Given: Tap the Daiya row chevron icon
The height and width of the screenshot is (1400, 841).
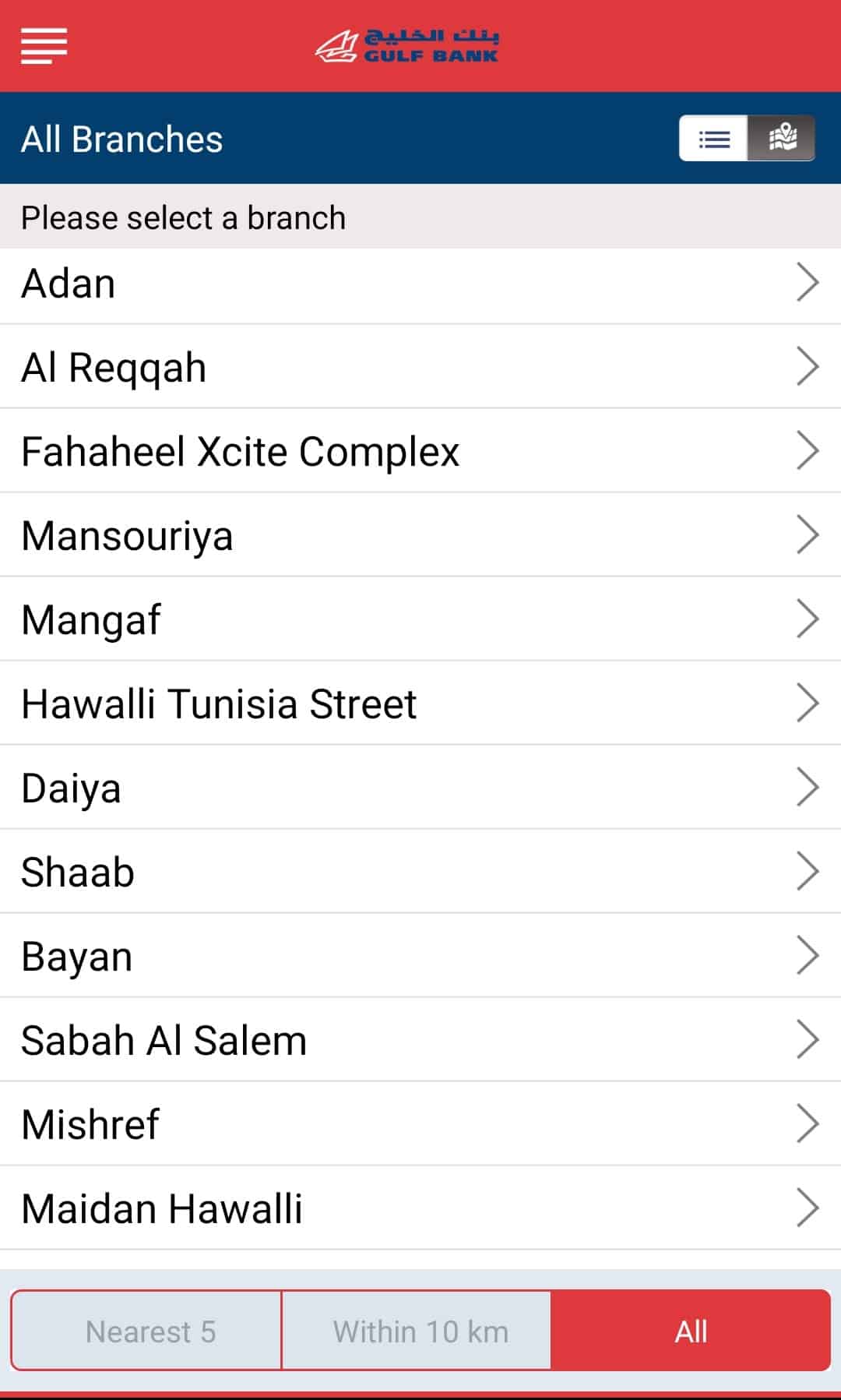Looking at the screenshot, I should click(x=808, y=787).
